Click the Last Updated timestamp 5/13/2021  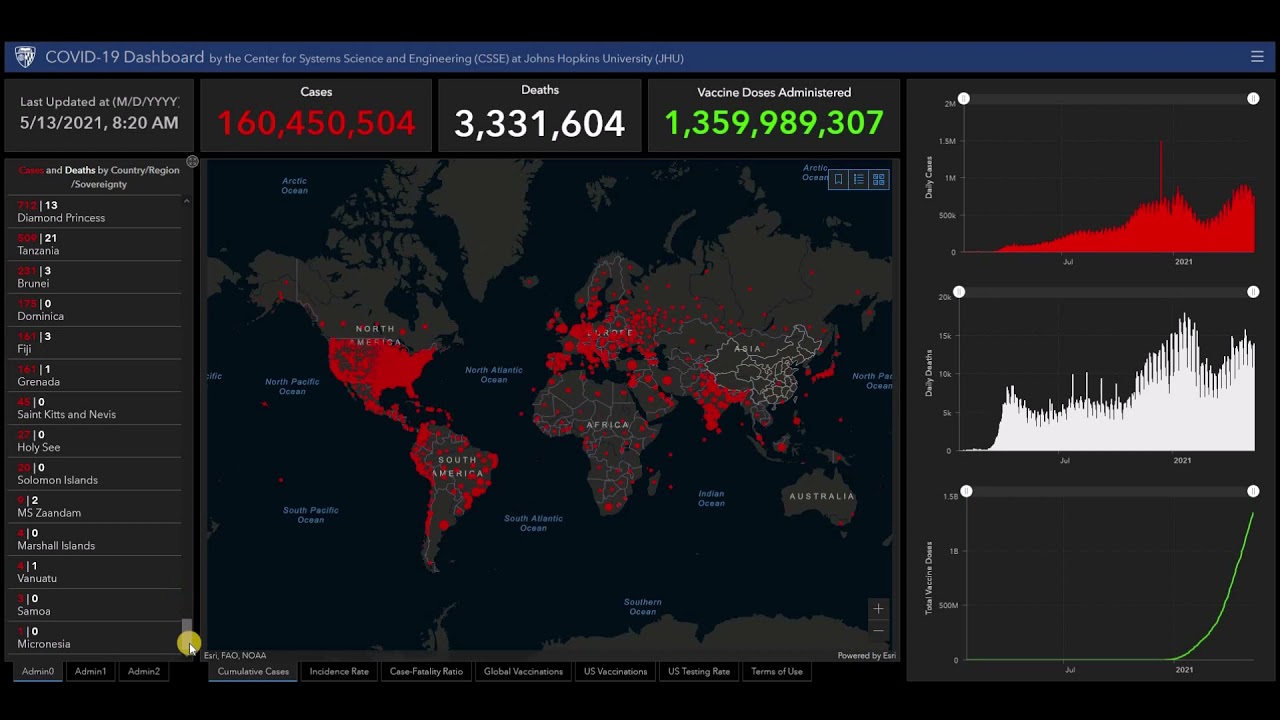click(x=99, y=123)
